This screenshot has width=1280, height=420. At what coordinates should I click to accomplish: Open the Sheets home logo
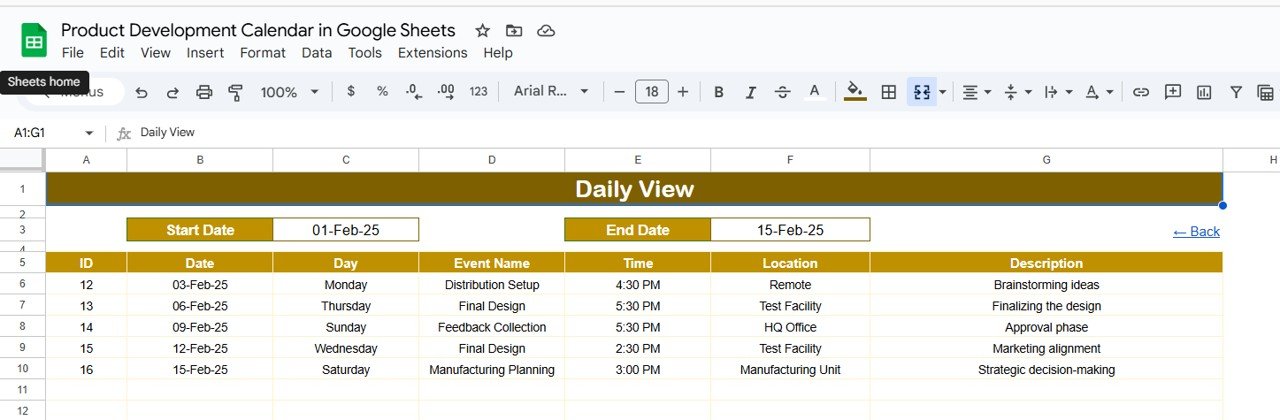pos(34,41)
